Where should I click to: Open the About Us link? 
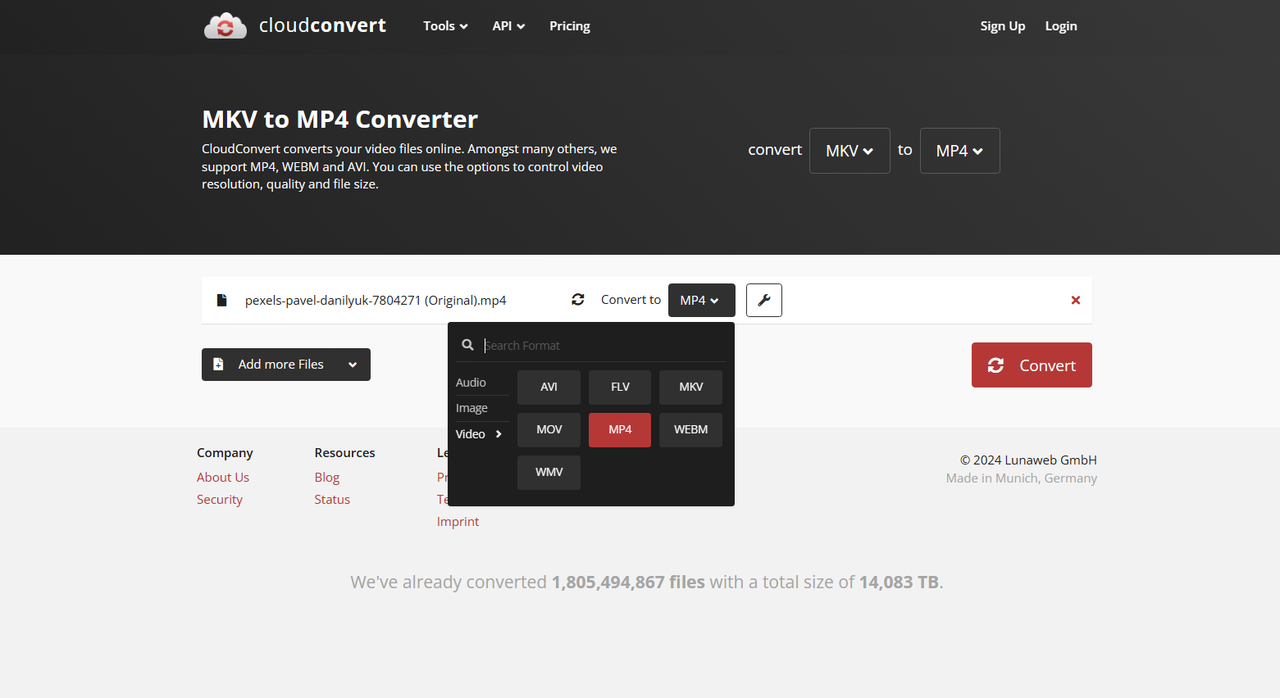[x=223, y=477]
